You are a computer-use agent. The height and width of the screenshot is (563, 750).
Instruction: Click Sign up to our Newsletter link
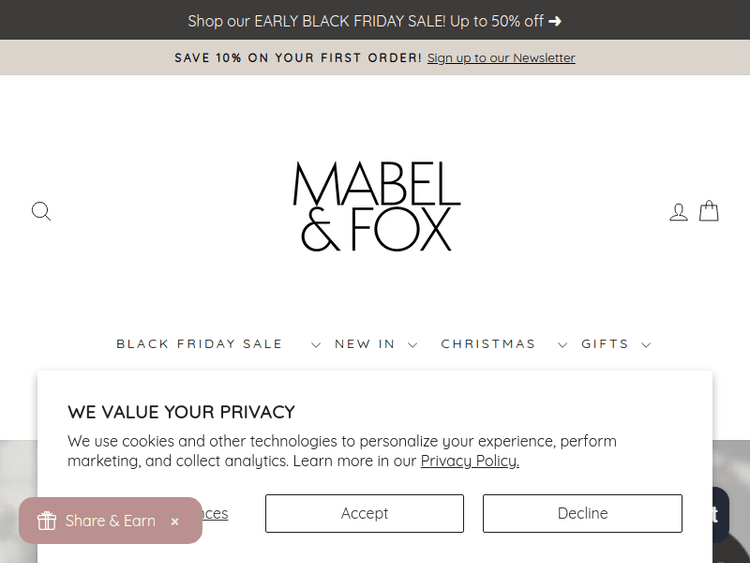coord(501,58)
